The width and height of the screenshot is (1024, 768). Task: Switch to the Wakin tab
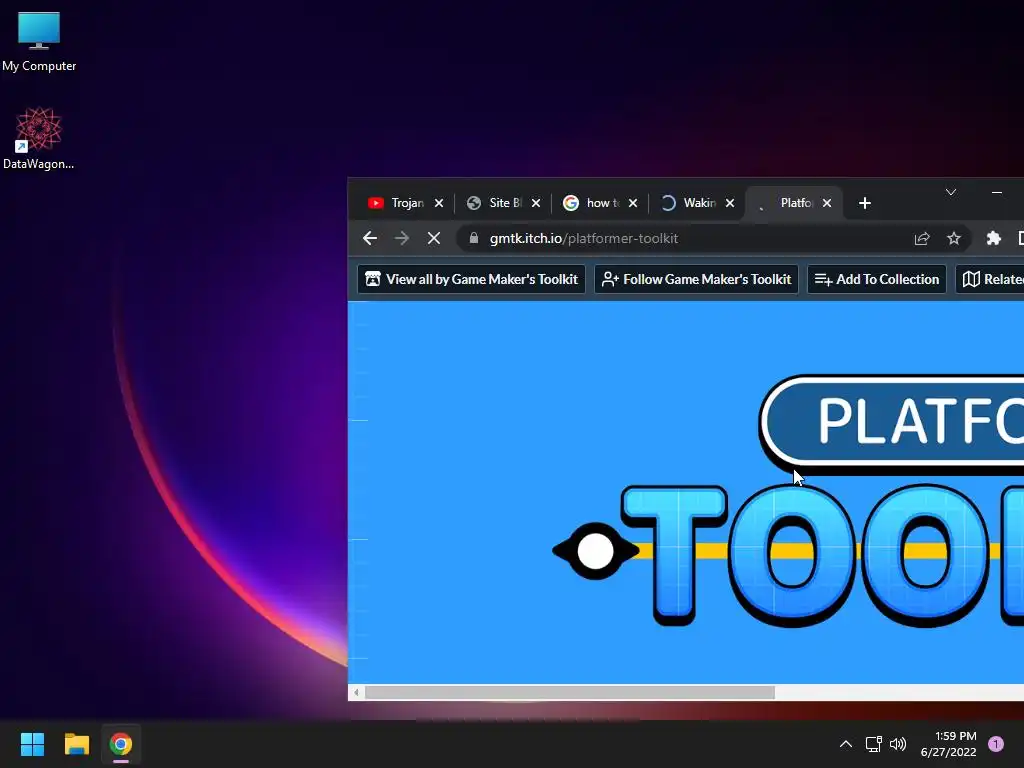695,203
